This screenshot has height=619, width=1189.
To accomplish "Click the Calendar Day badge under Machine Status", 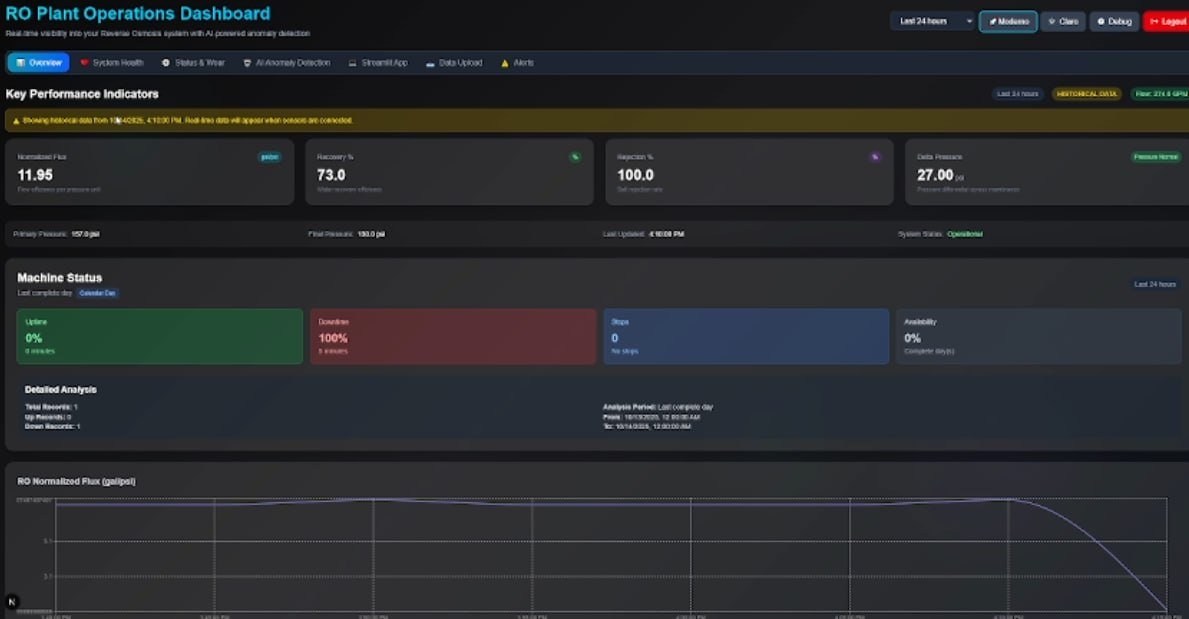I will tap(97, 293).
